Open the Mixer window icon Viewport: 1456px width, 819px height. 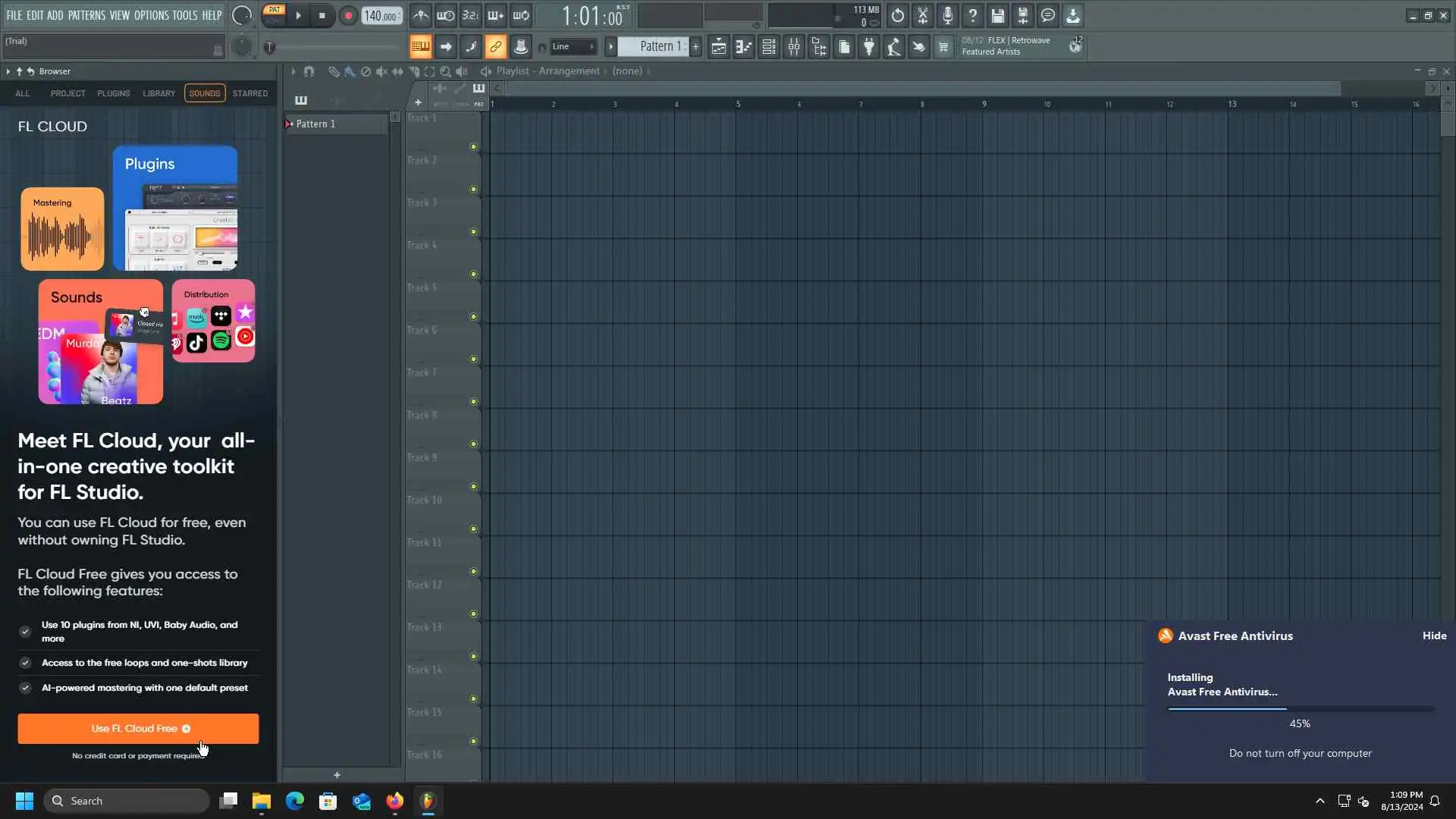point(794,47)
